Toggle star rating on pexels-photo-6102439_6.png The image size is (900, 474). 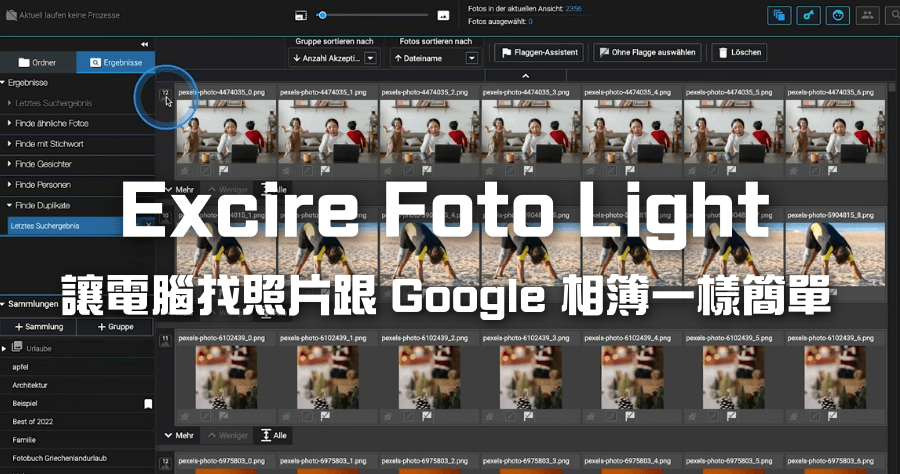point(794,416)
